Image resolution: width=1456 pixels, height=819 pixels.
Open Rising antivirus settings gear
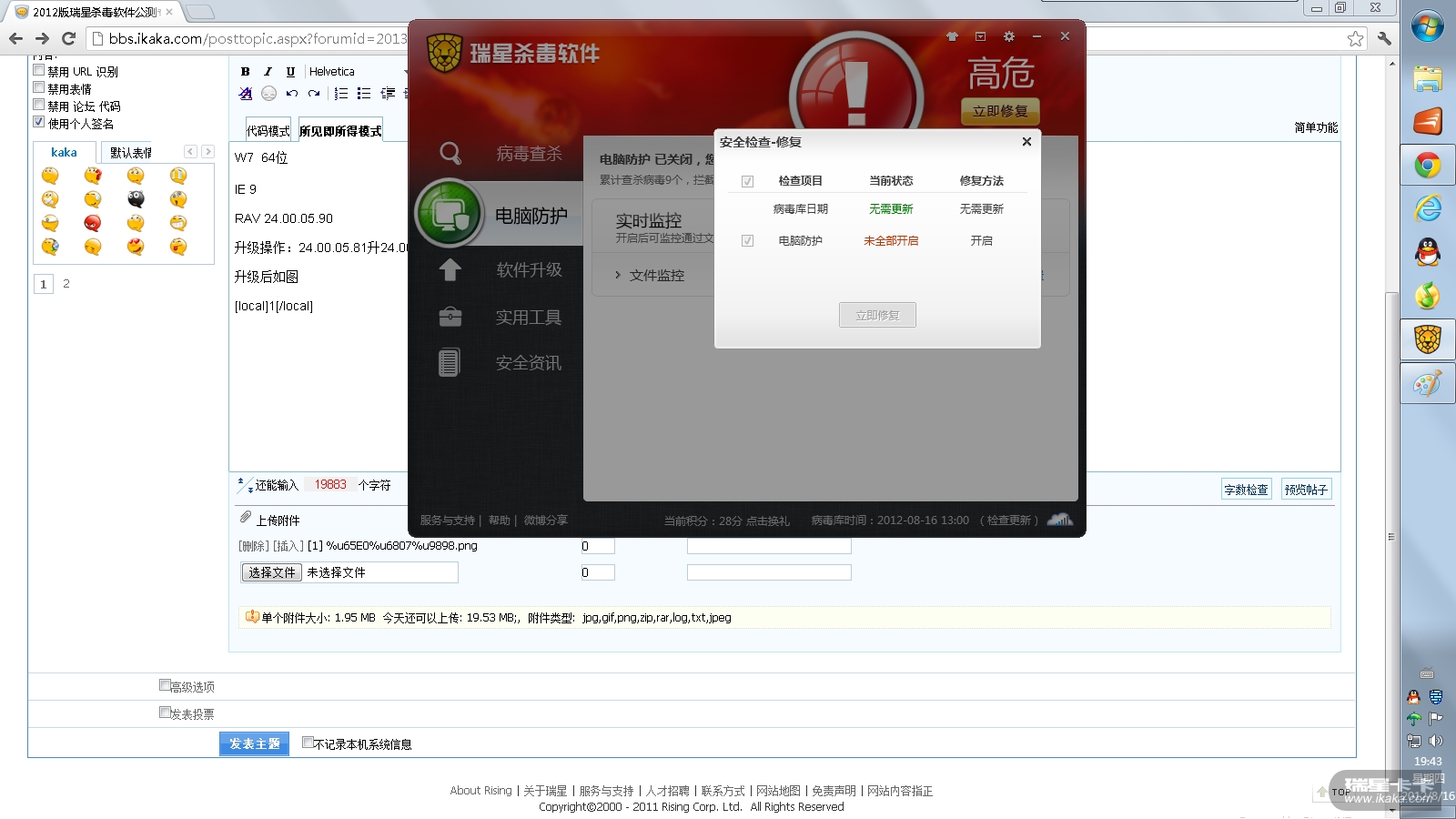[x=1008, y=36]
